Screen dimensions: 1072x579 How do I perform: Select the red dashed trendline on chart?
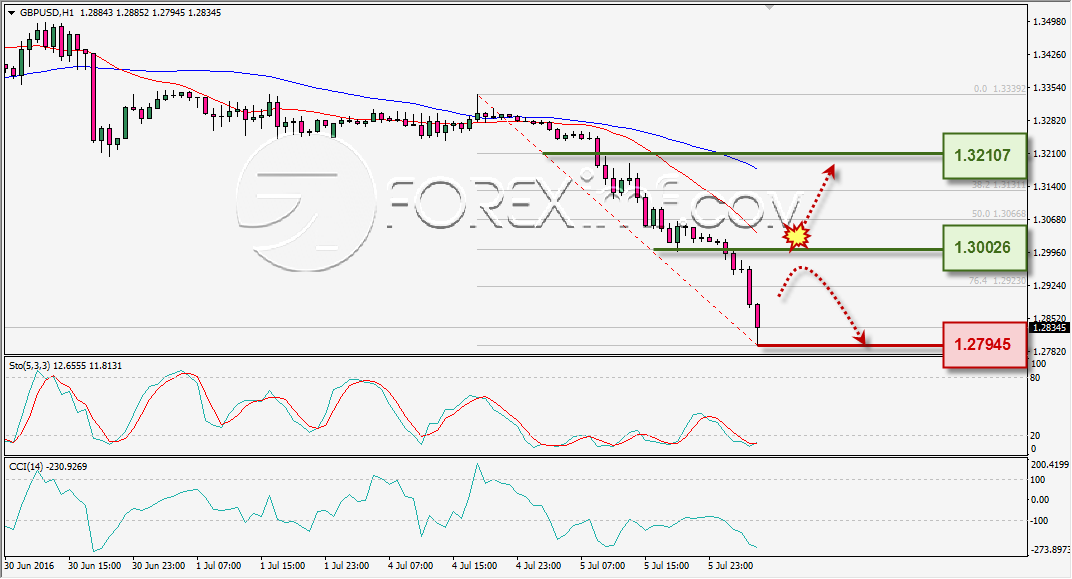(617, 220)
